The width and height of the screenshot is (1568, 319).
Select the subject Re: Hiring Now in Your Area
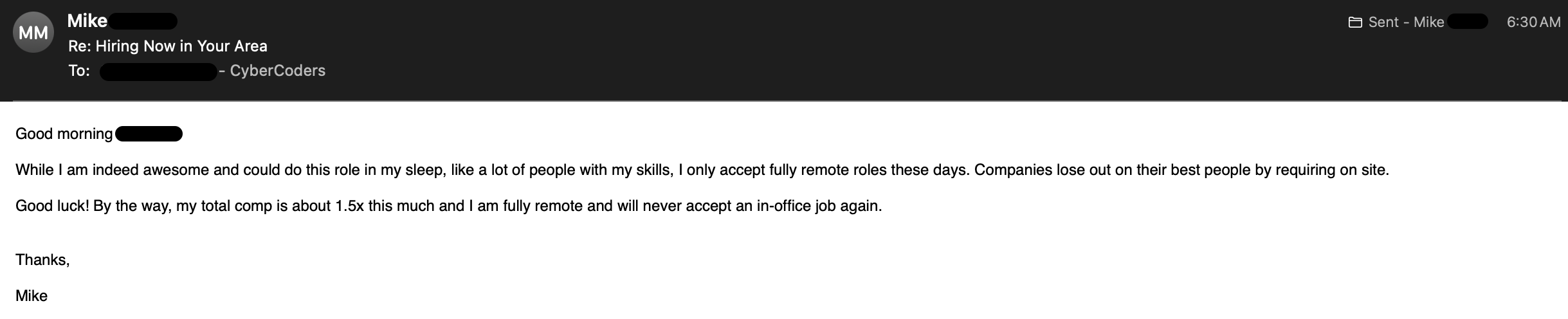click(167, 46)
